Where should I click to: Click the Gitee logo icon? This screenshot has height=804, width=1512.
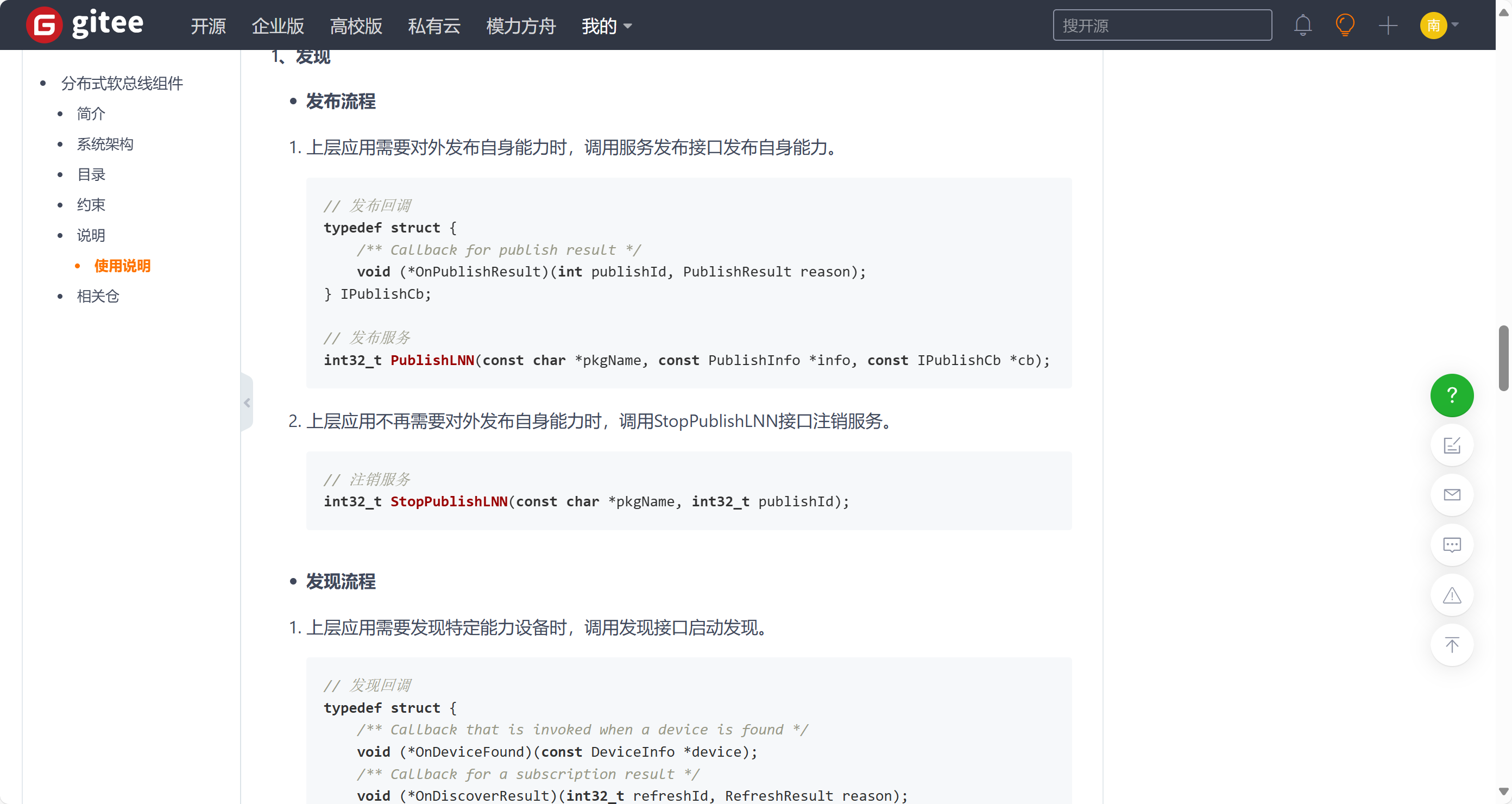tap(44, 25)
